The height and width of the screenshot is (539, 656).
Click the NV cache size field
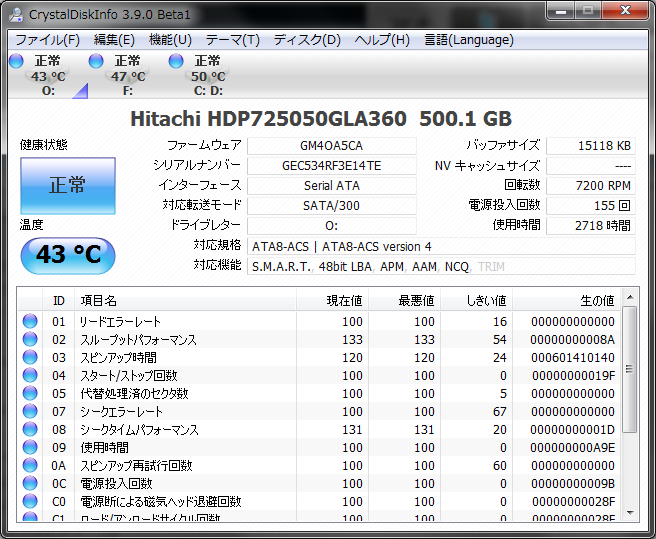591,166
